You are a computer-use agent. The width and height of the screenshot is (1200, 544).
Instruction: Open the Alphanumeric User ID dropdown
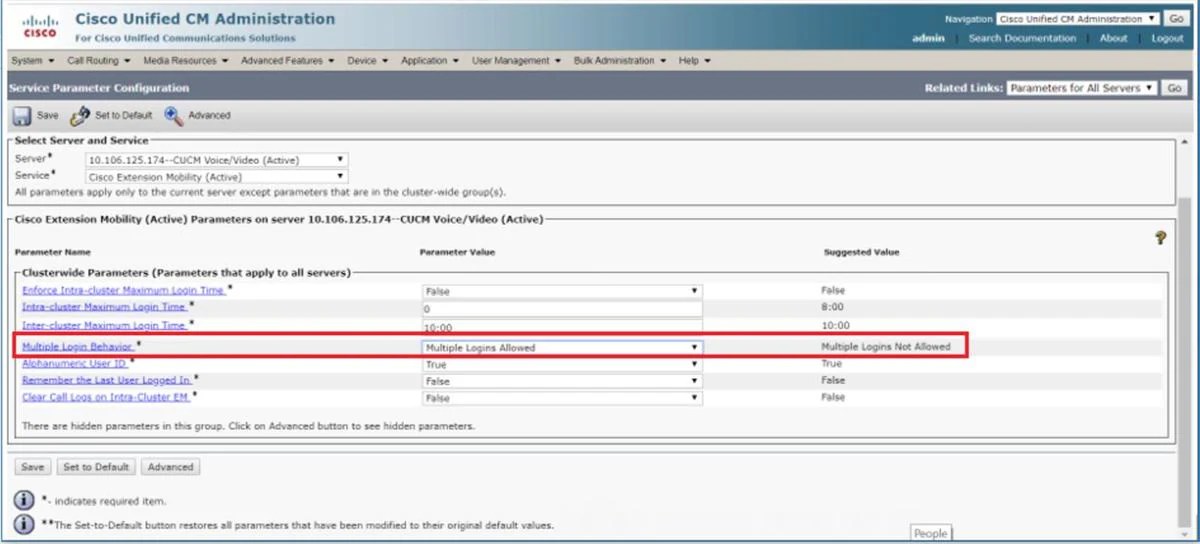pyautogui.click(x=562, y=365)
